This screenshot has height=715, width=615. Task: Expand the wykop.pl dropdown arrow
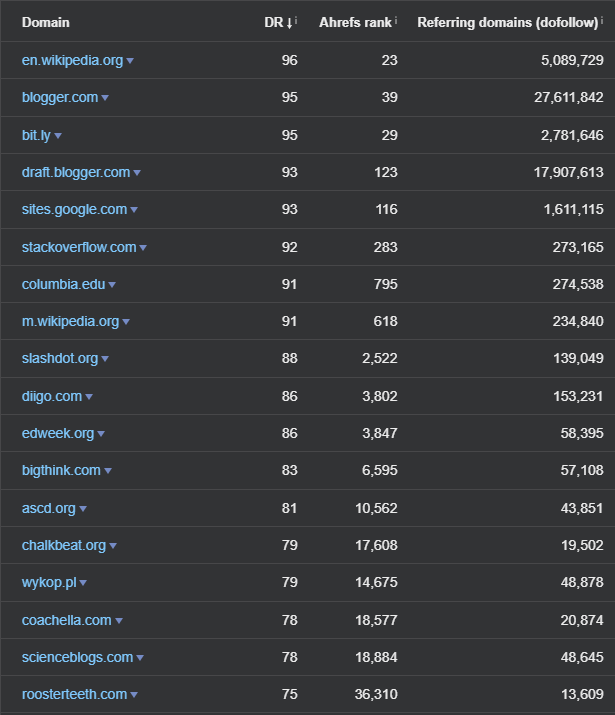(x=83, y=583)
